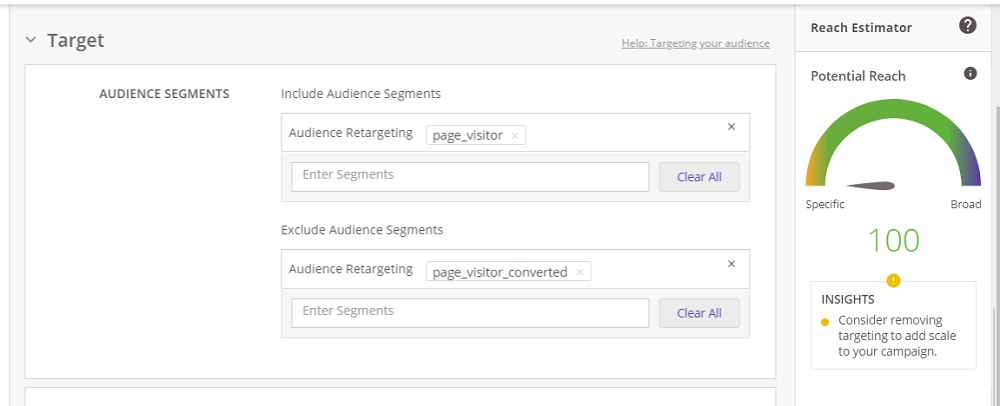Click the vertical scrollbar on the right
The image size is (1000, 406).
[995, 200]
